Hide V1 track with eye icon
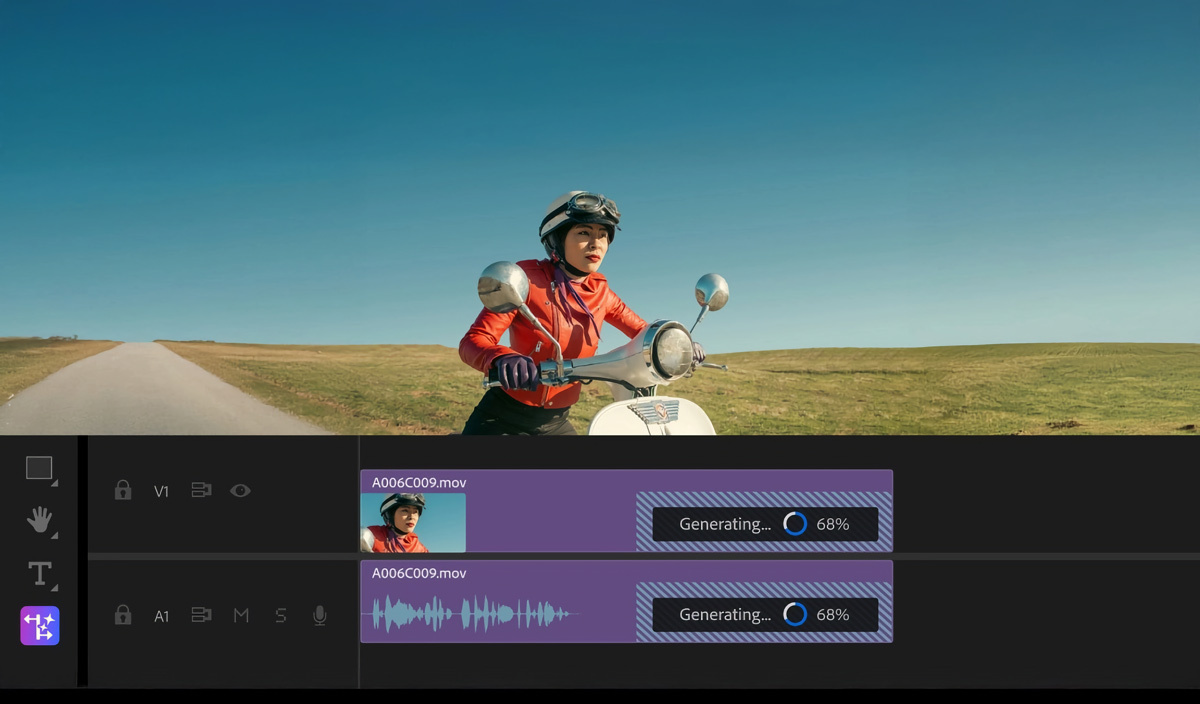 [240, 491]
